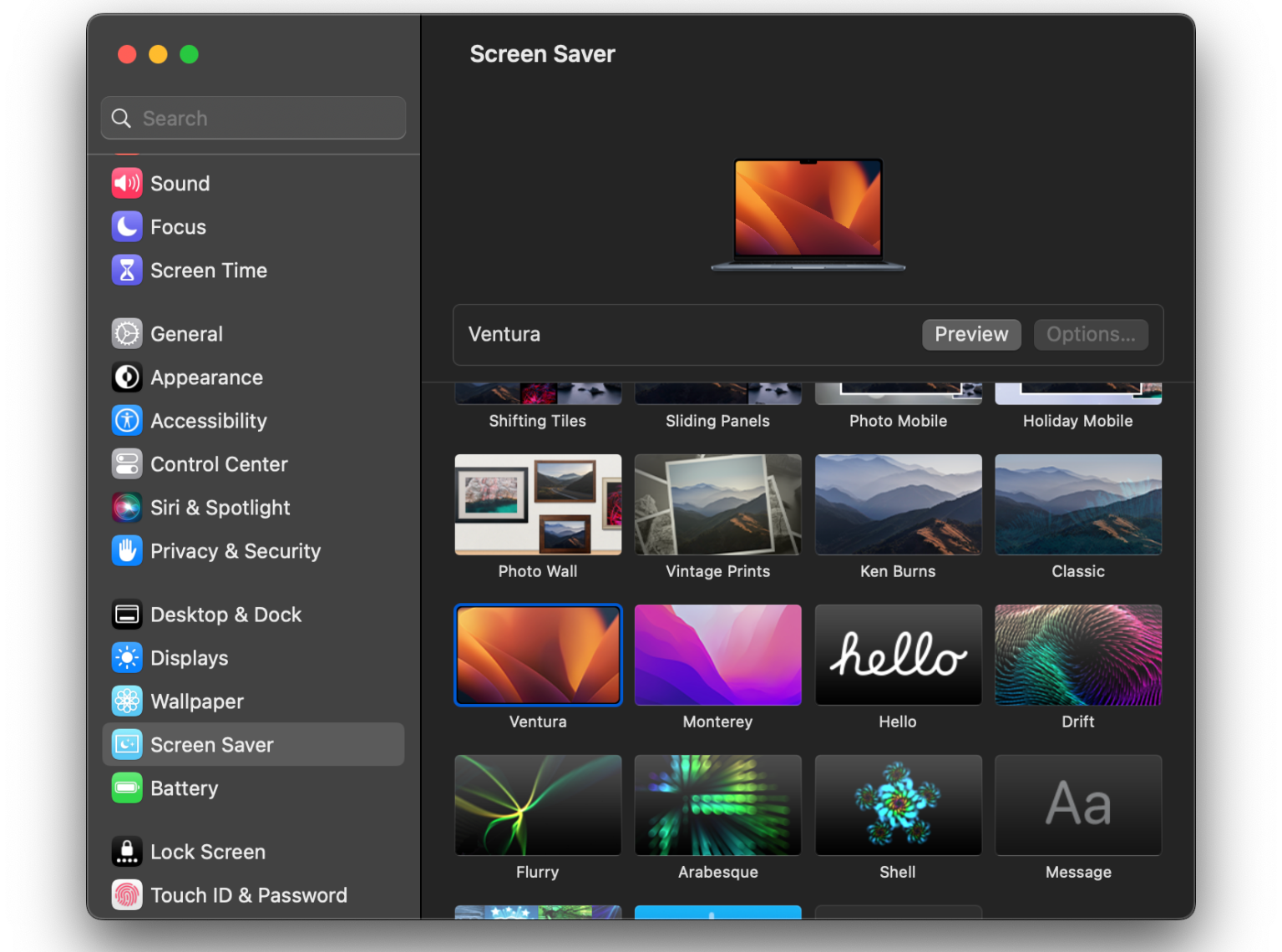Pick the Drift screen saver thumbnail
Screen dimensions: 1282x952
(1077, 656)
